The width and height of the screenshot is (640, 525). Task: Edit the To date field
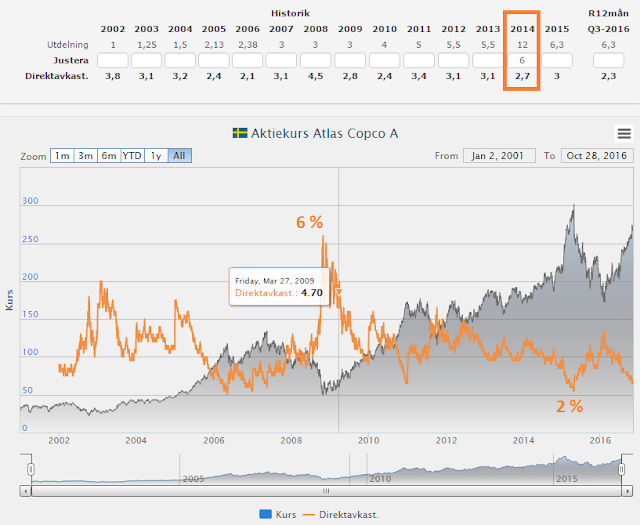597,156
